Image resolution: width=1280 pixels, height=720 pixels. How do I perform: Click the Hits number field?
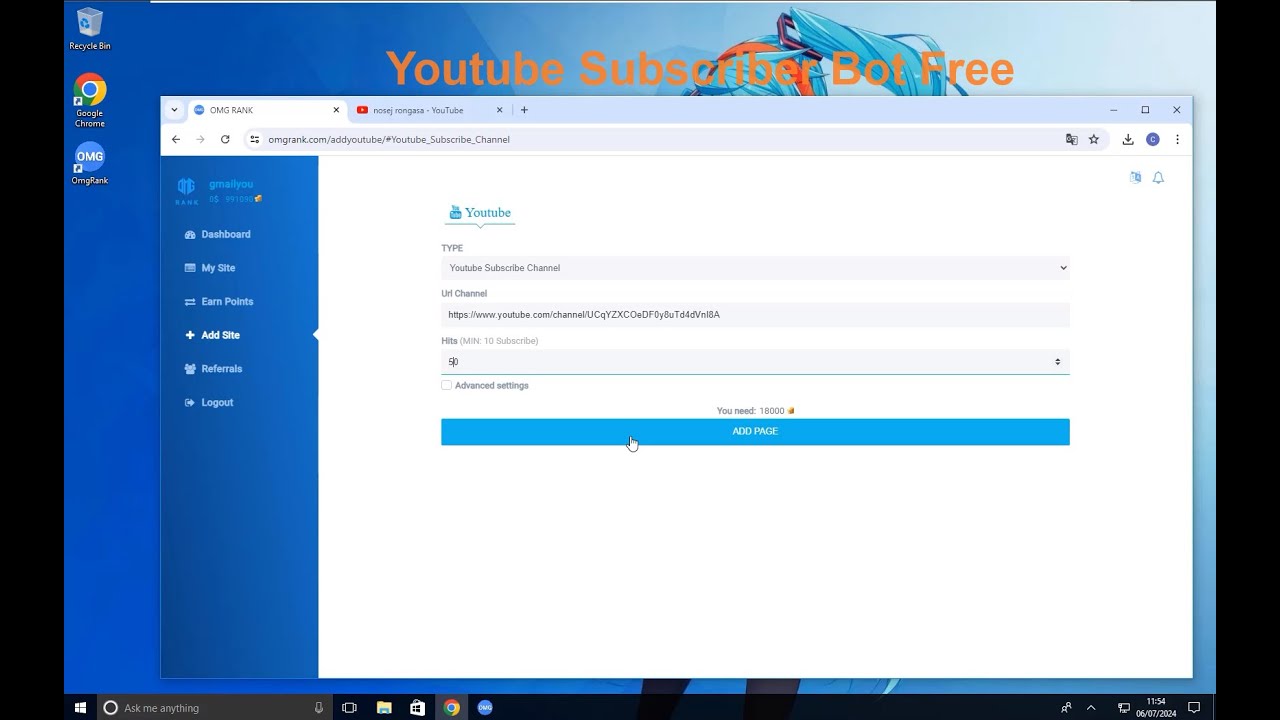point(755,362)
